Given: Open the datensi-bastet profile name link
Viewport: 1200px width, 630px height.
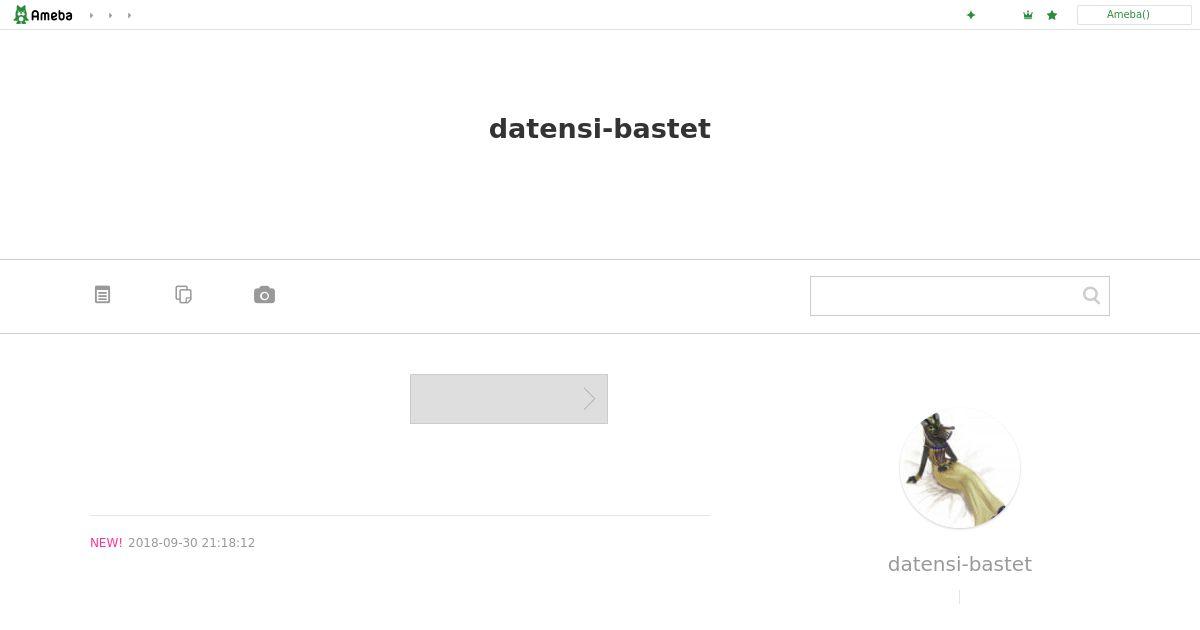Looking at the screenshot, I should (960, 564).
